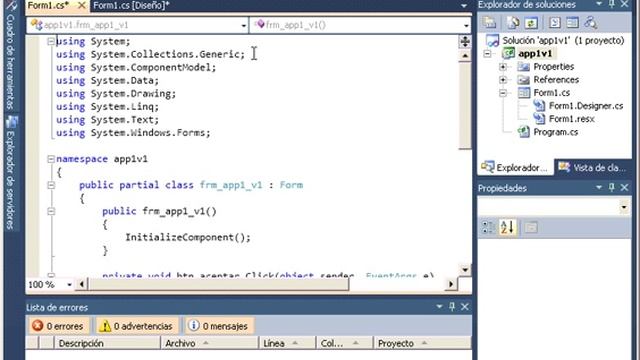
Task: Click Properties icon in Solution Explorer toolbar
Action: [x=489, y=22]
